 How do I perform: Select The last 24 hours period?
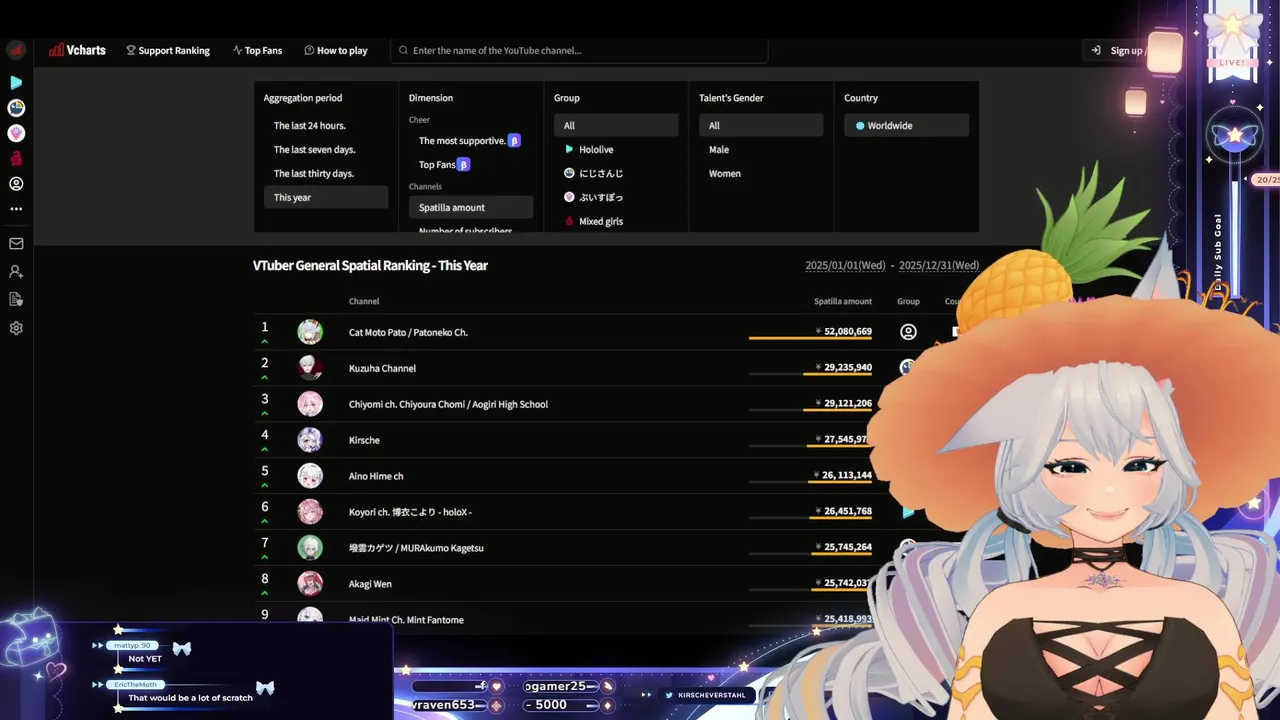(326, 125)
